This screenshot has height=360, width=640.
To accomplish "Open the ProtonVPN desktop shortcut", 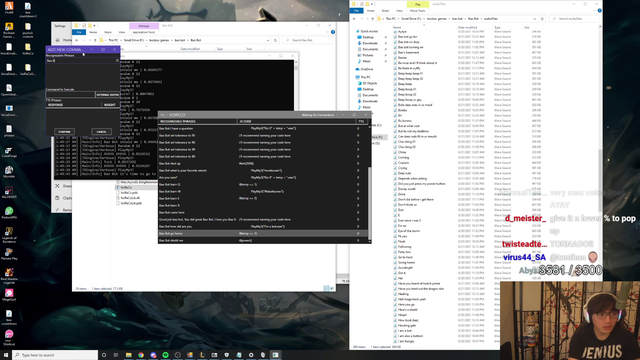I will point(9,213).
